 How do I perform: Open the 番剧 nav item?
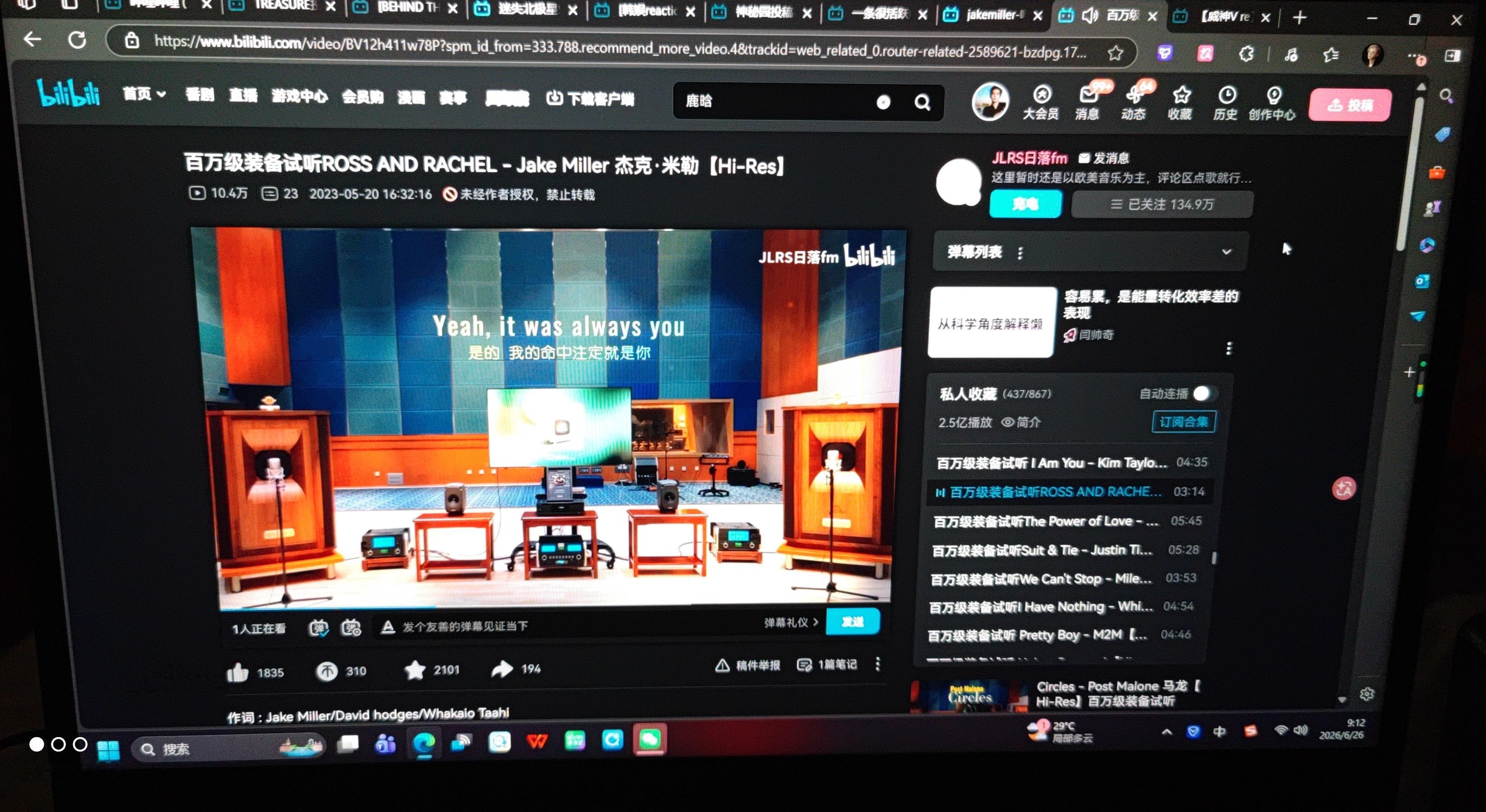point(200,94)
